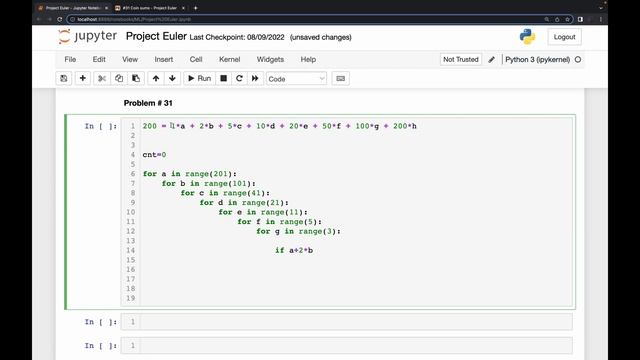
Task: Move the selected cell down
Action: coord(172,78)
